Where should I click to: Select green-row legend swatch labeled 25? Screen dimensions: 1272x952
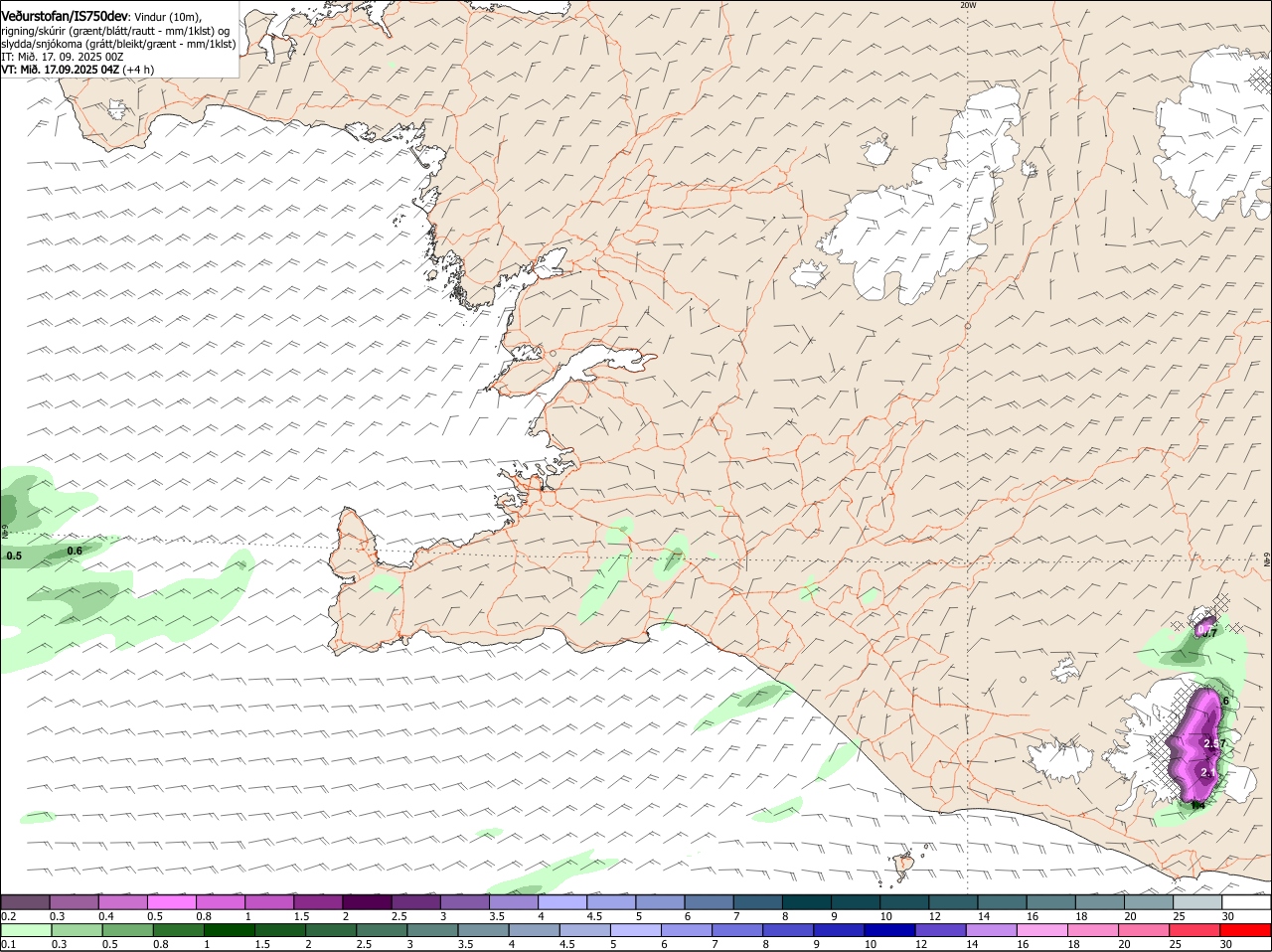1194,930
